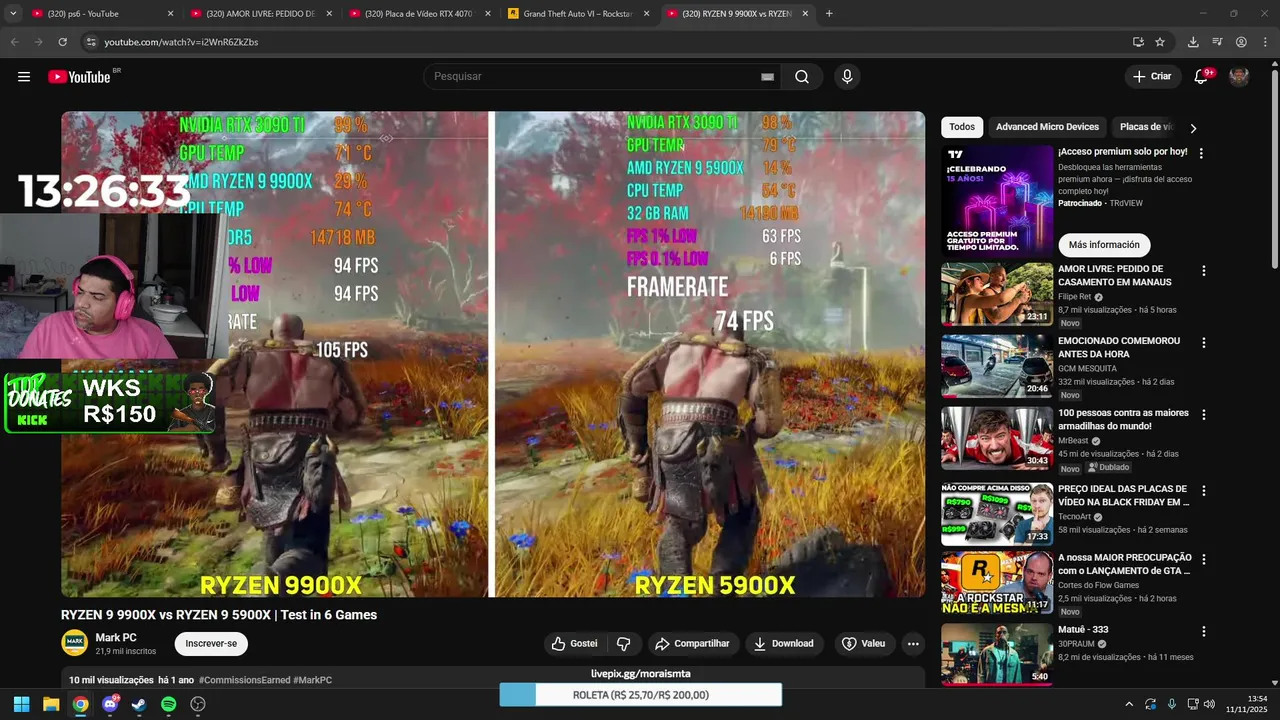The image size is (1280, 720).
Task: Open Mark PC channel avatar
Action: click(74, 643)
